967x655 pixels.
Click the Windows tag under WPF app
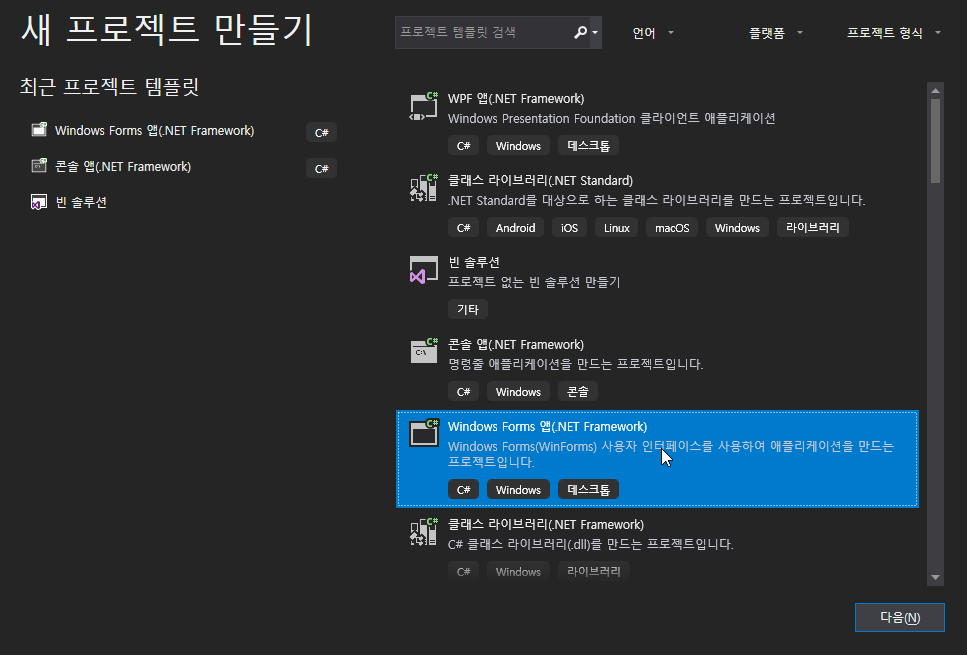point(518,146)
